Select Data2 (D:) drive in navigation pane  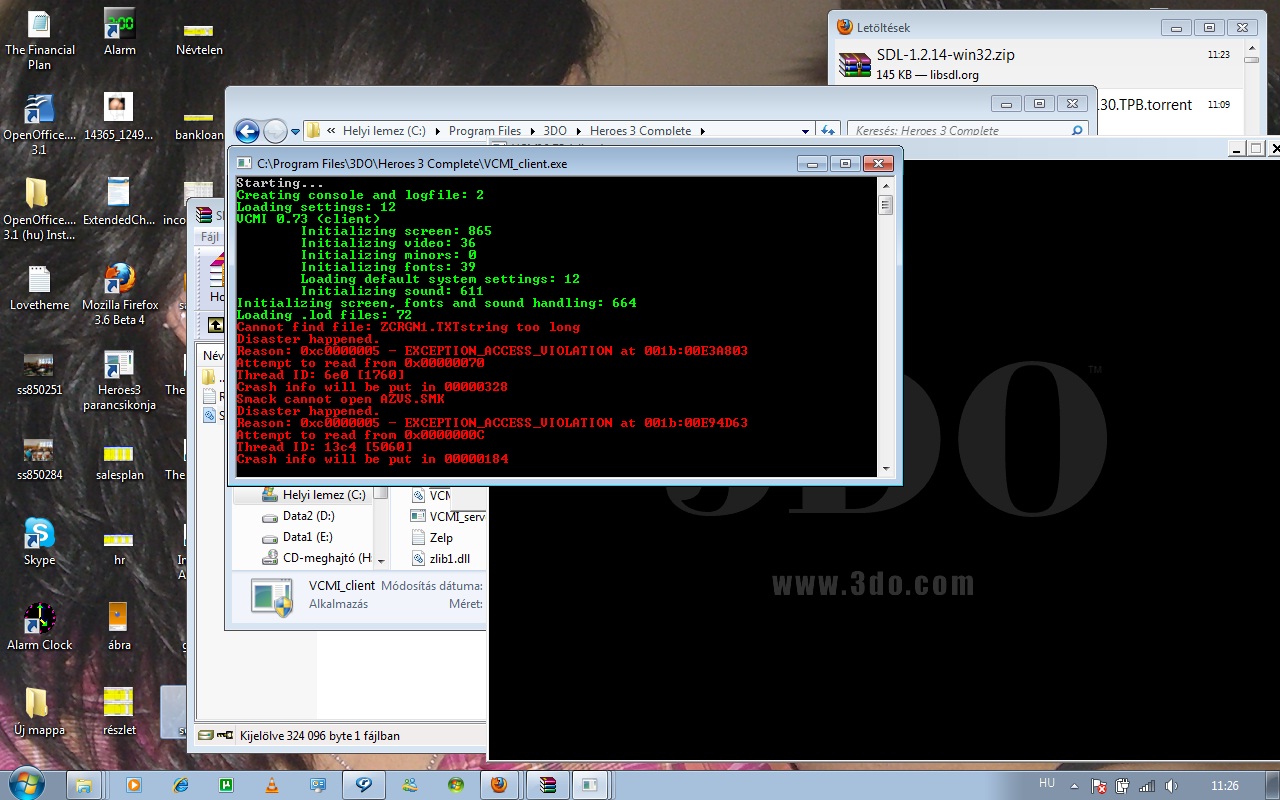coord(308,516)
